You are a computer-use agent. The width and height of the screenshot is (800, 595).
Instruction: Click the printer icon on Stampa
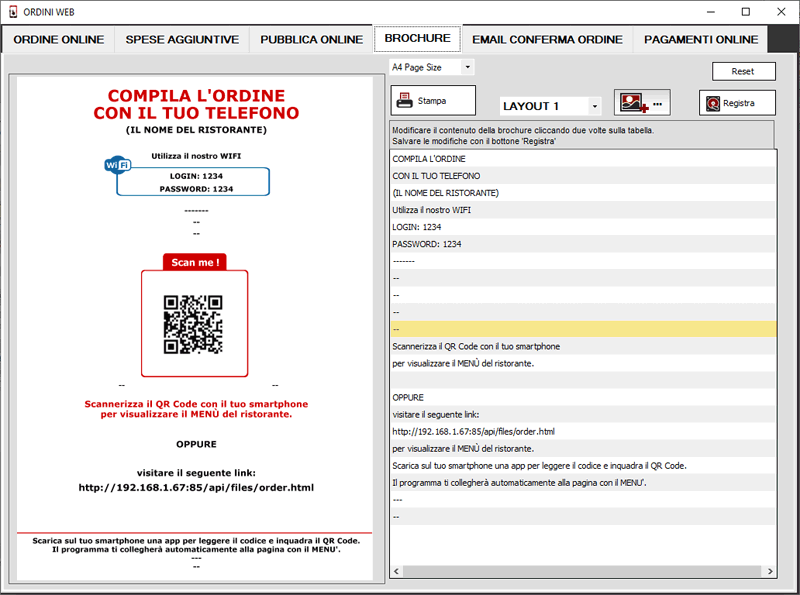coord(405,101)
